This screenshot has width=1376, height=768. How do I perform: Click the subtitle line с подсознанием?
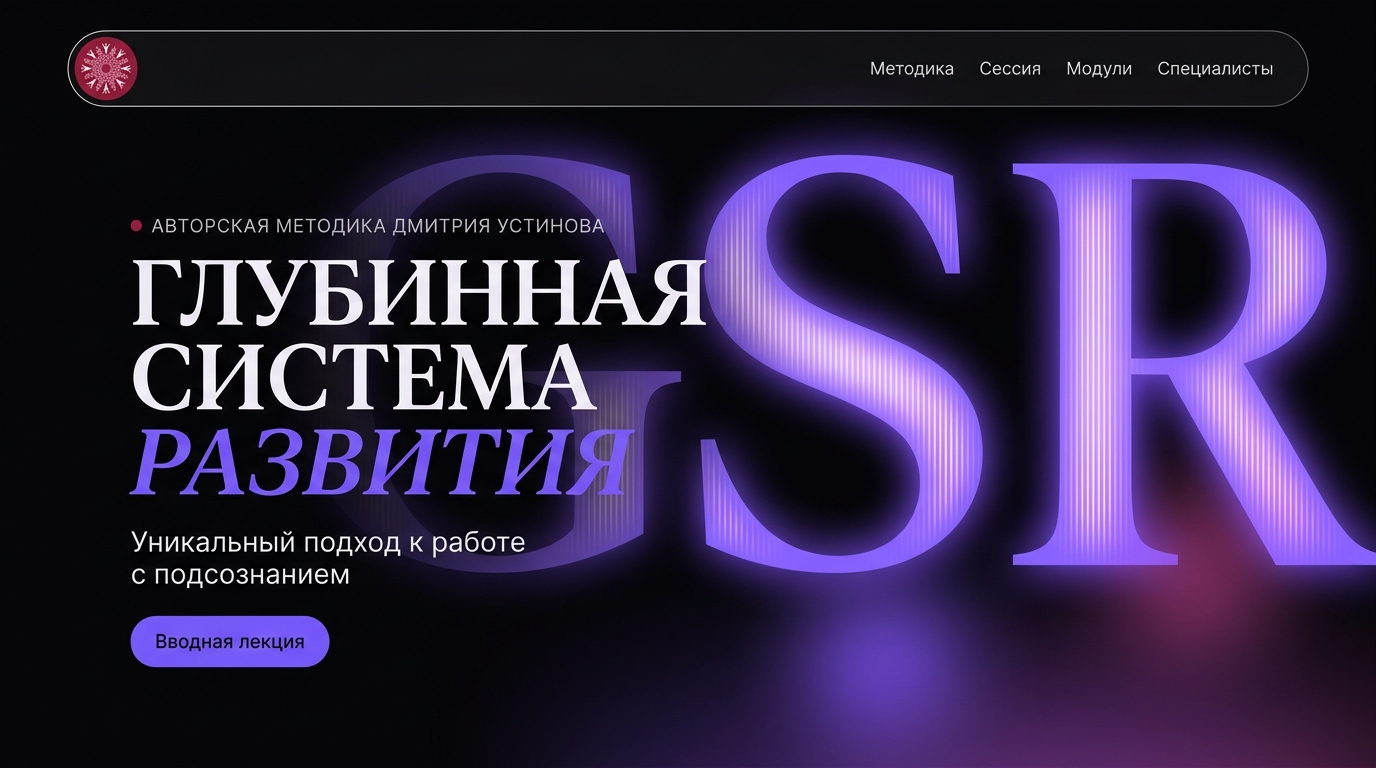coord(240,575)
